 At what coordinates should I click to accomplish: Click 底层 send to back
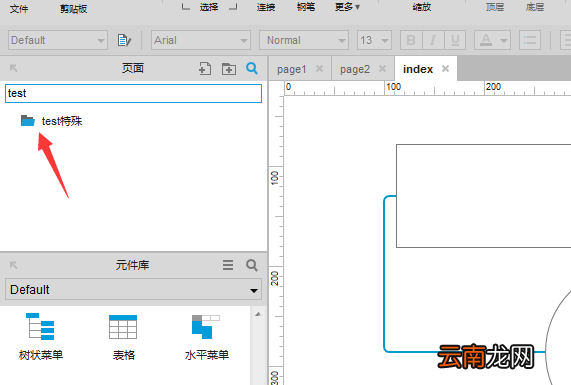point(535,7)
